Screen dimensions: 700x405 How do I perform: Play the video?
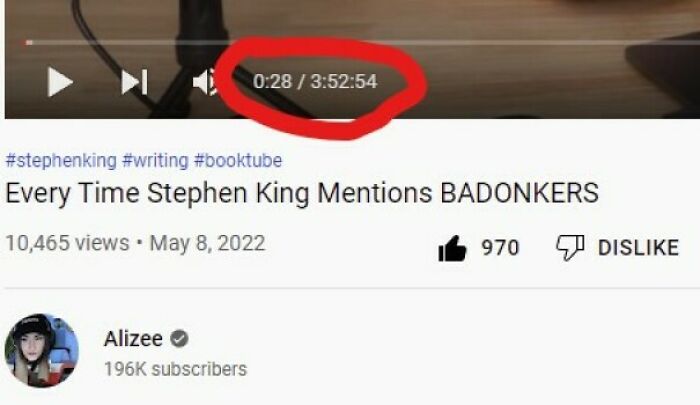click(60, 82)
